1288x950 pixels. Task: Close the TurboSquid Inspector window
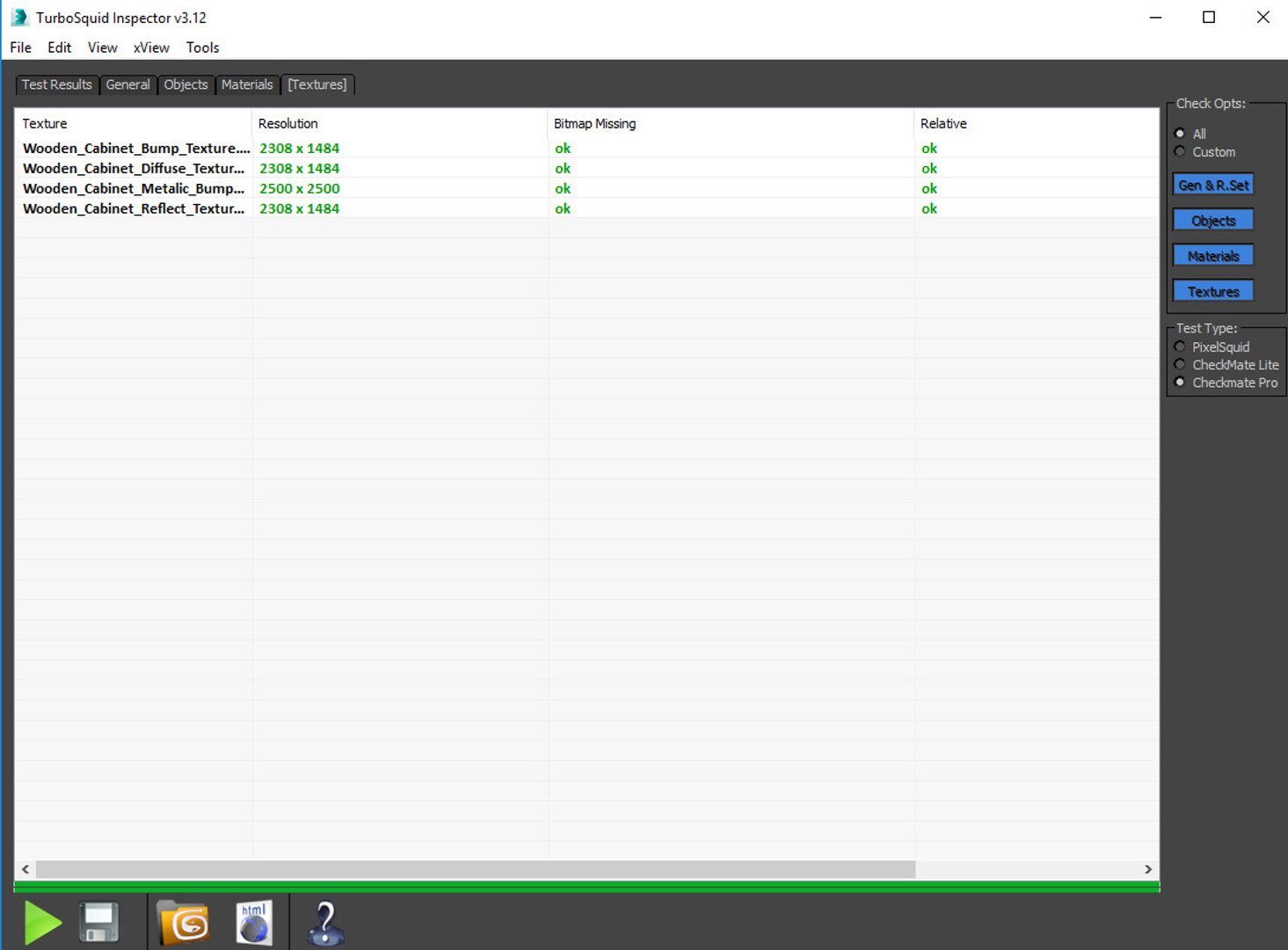click(x=1263, y=18)
